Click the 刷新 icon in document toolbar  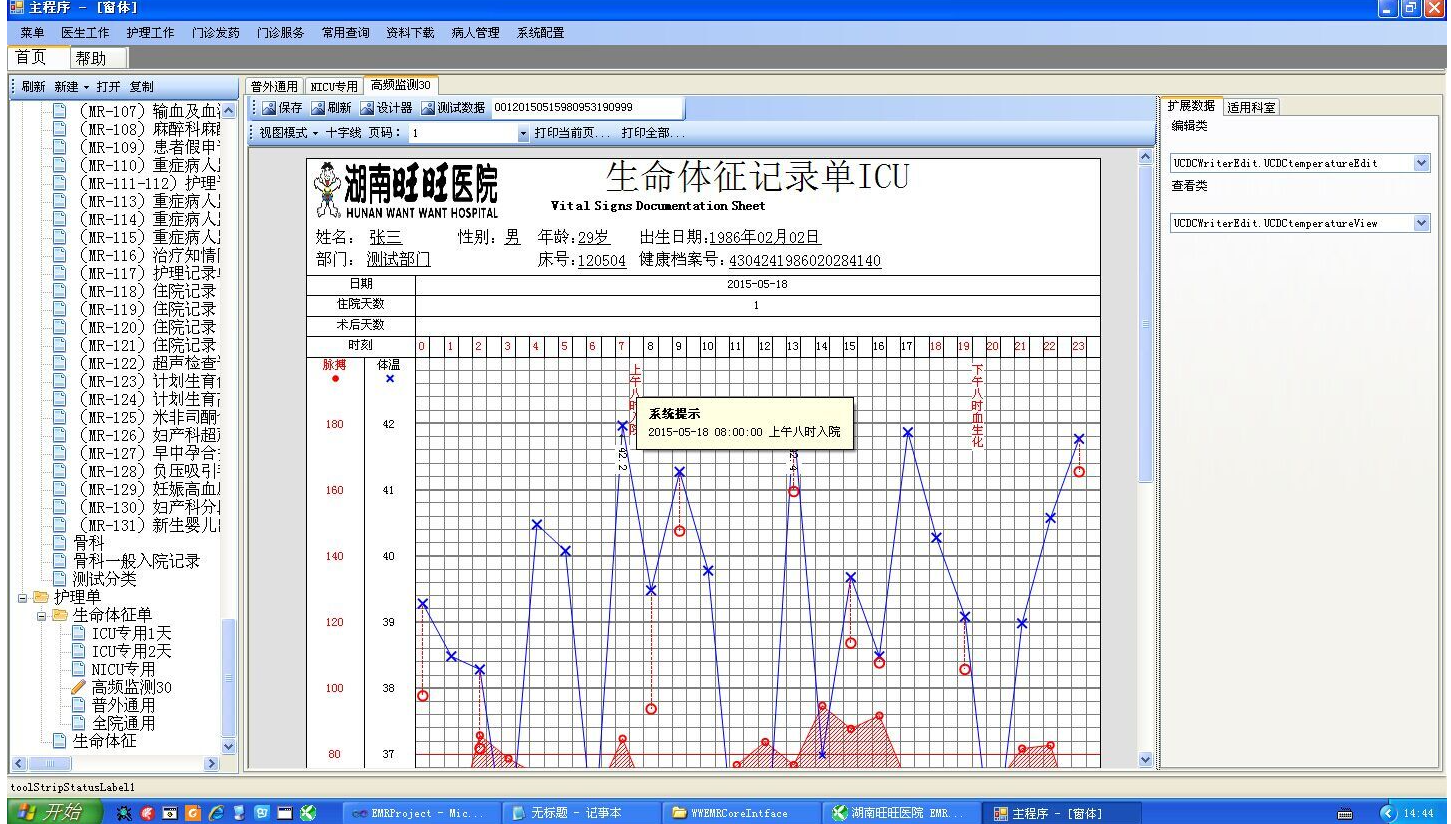tap(318, 108)
